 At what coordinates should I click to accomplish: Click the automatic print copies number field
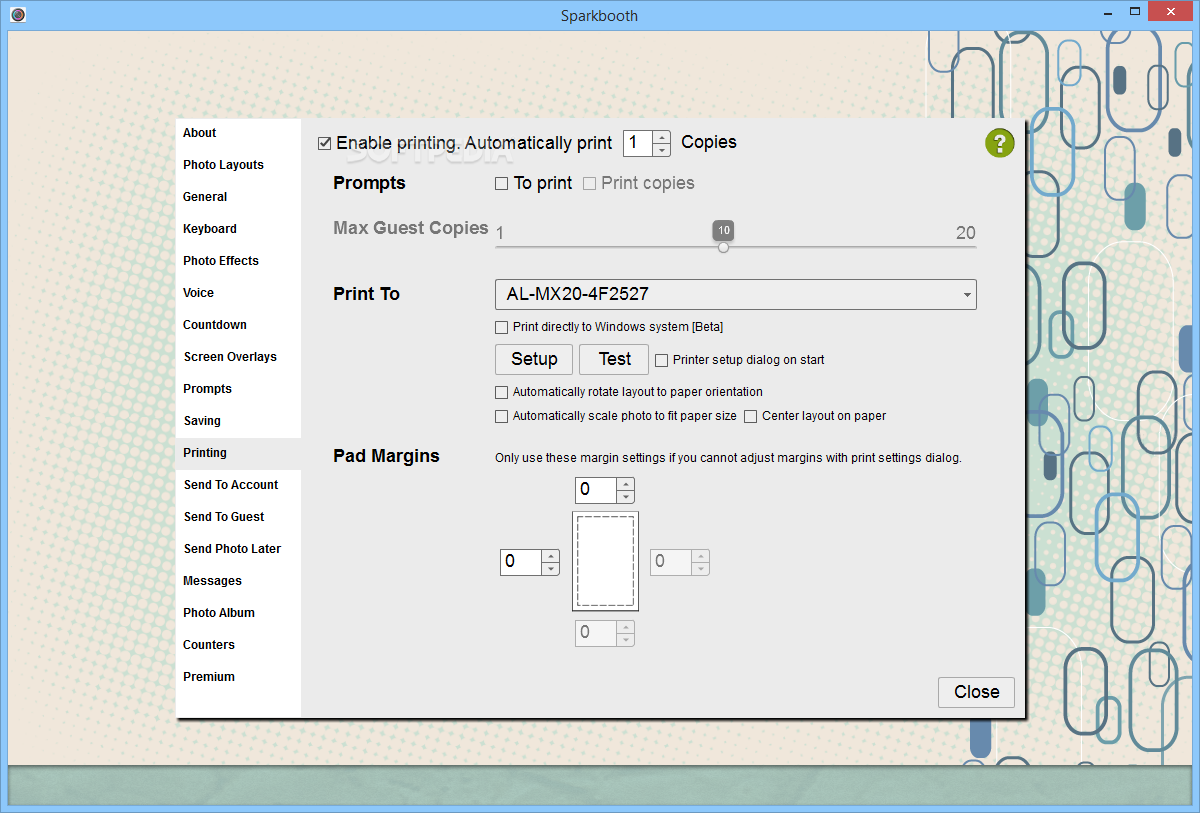pos(638,143)
